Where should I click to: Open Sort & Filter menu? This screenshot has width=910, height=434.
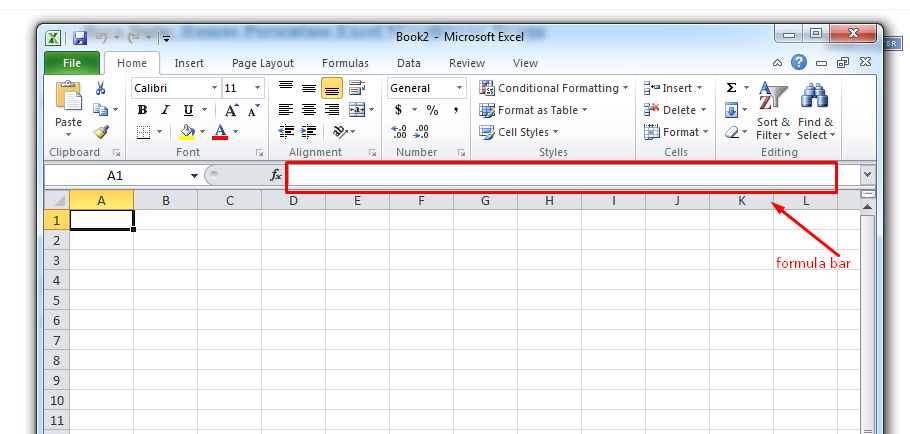point(773,111)
